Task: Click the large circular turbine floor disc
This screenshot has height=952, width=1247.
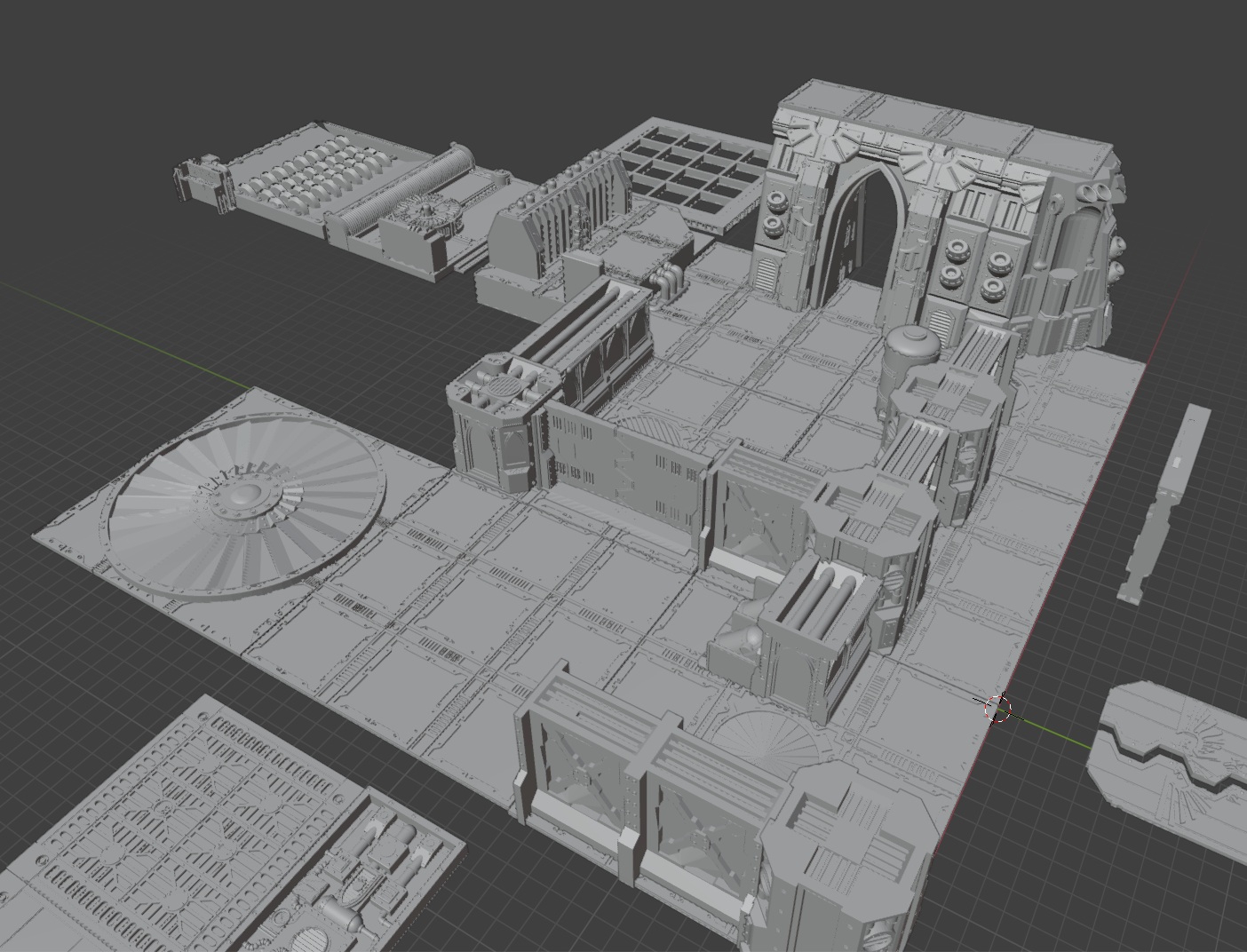Action: coord(247,506)
